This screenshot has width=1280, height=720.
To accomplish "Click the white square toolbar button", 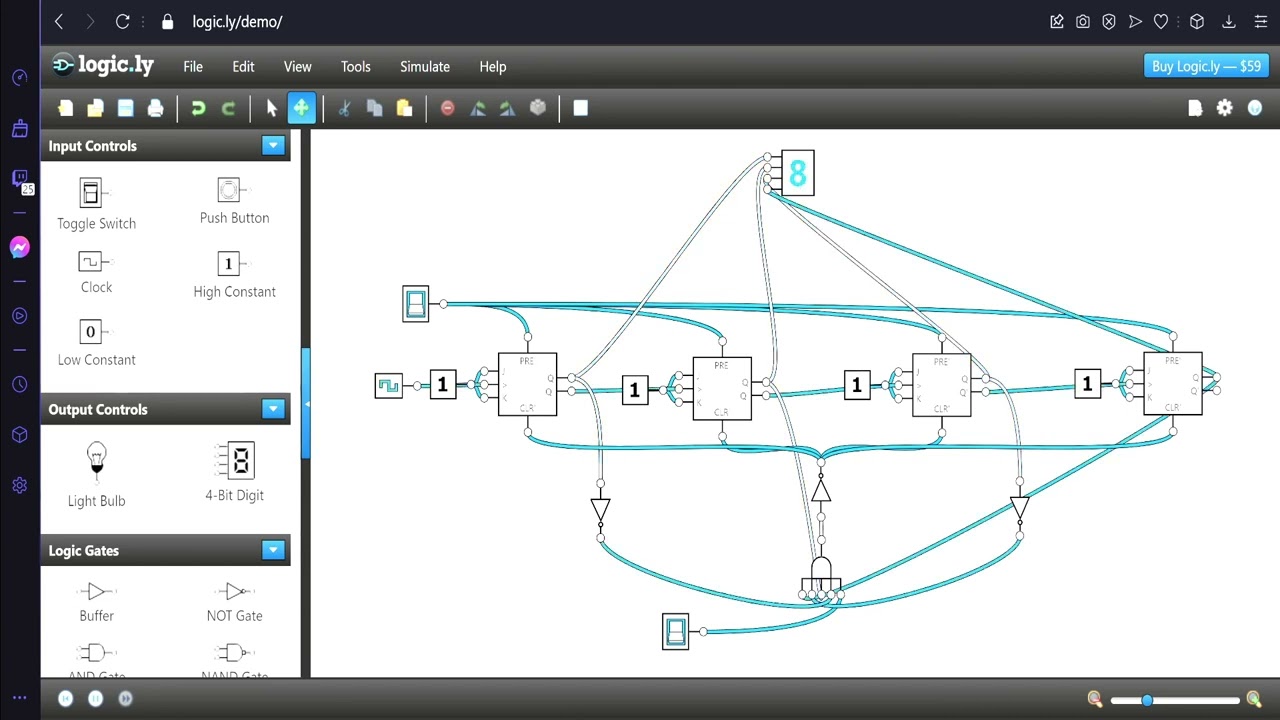I will click(580, 108).
